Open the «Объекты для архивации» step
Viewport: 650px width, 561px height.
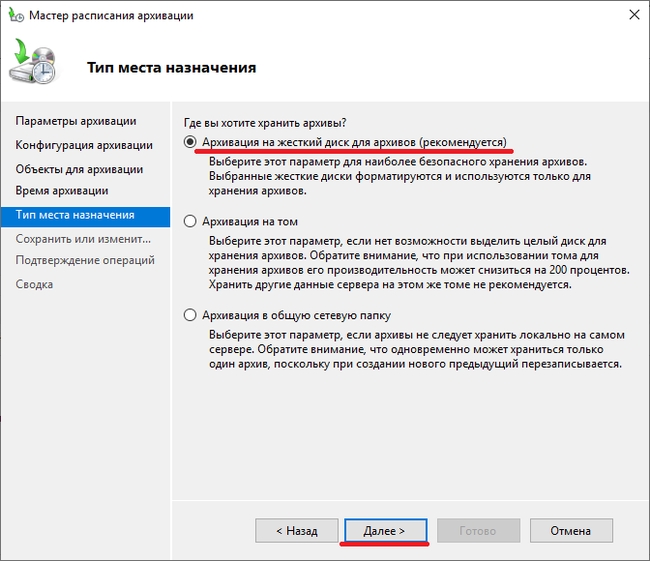click(x=79, y=169)
